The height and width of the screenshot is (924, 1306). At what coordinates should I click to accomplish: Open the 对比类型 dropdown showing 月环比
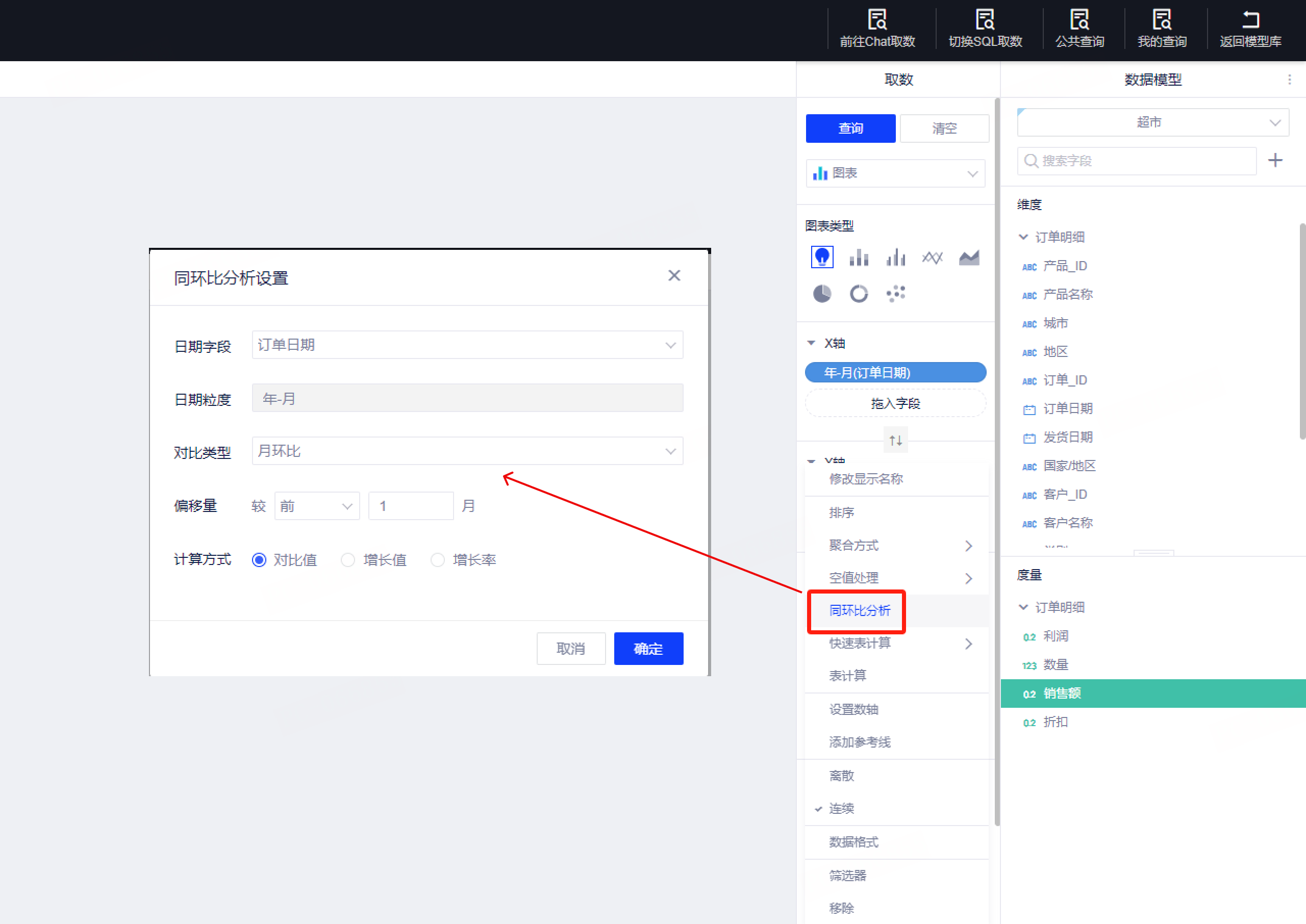pyautogui.click(x=467, y=451)
